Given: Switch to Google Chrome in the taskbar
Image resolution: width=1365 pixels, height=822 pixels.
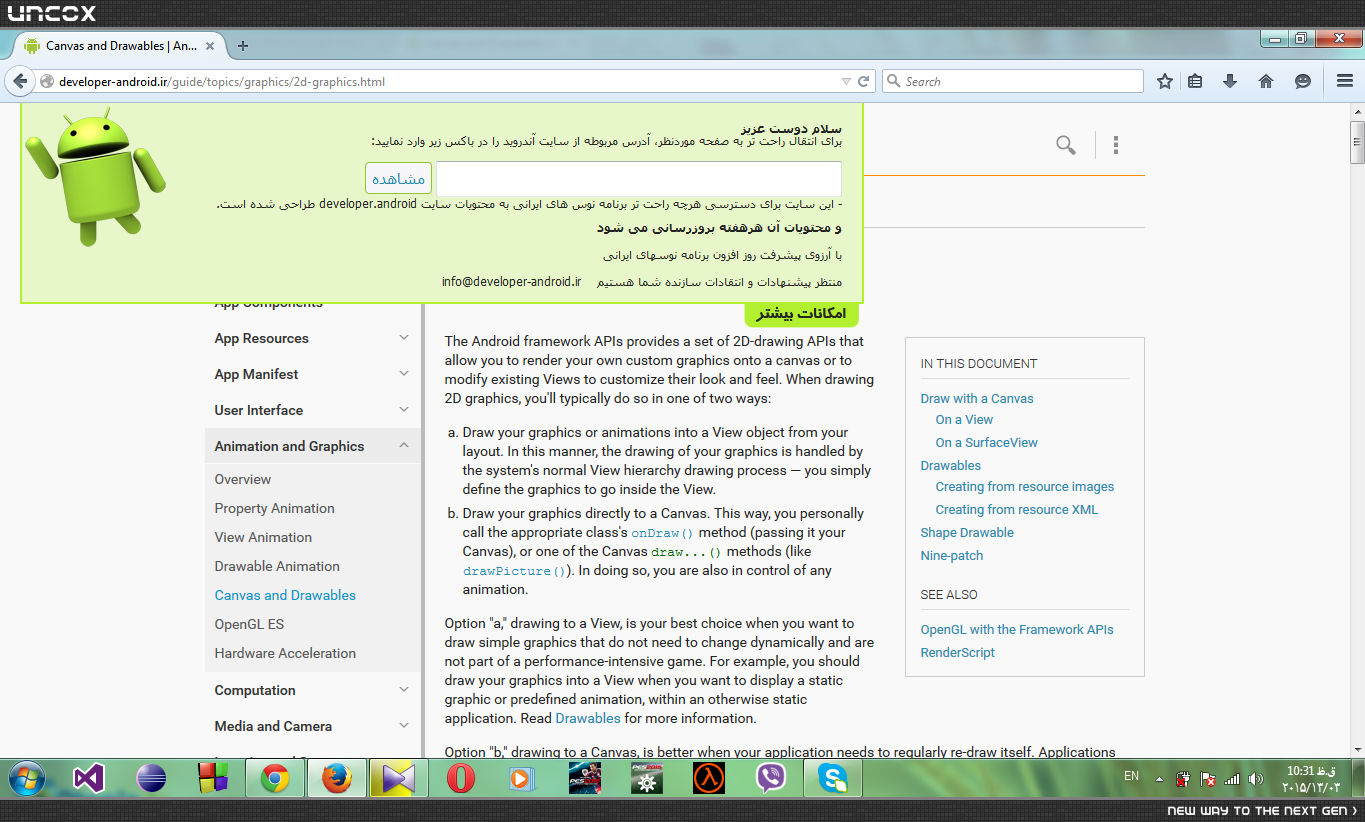Looking at the screenshot, I should 275,778.
